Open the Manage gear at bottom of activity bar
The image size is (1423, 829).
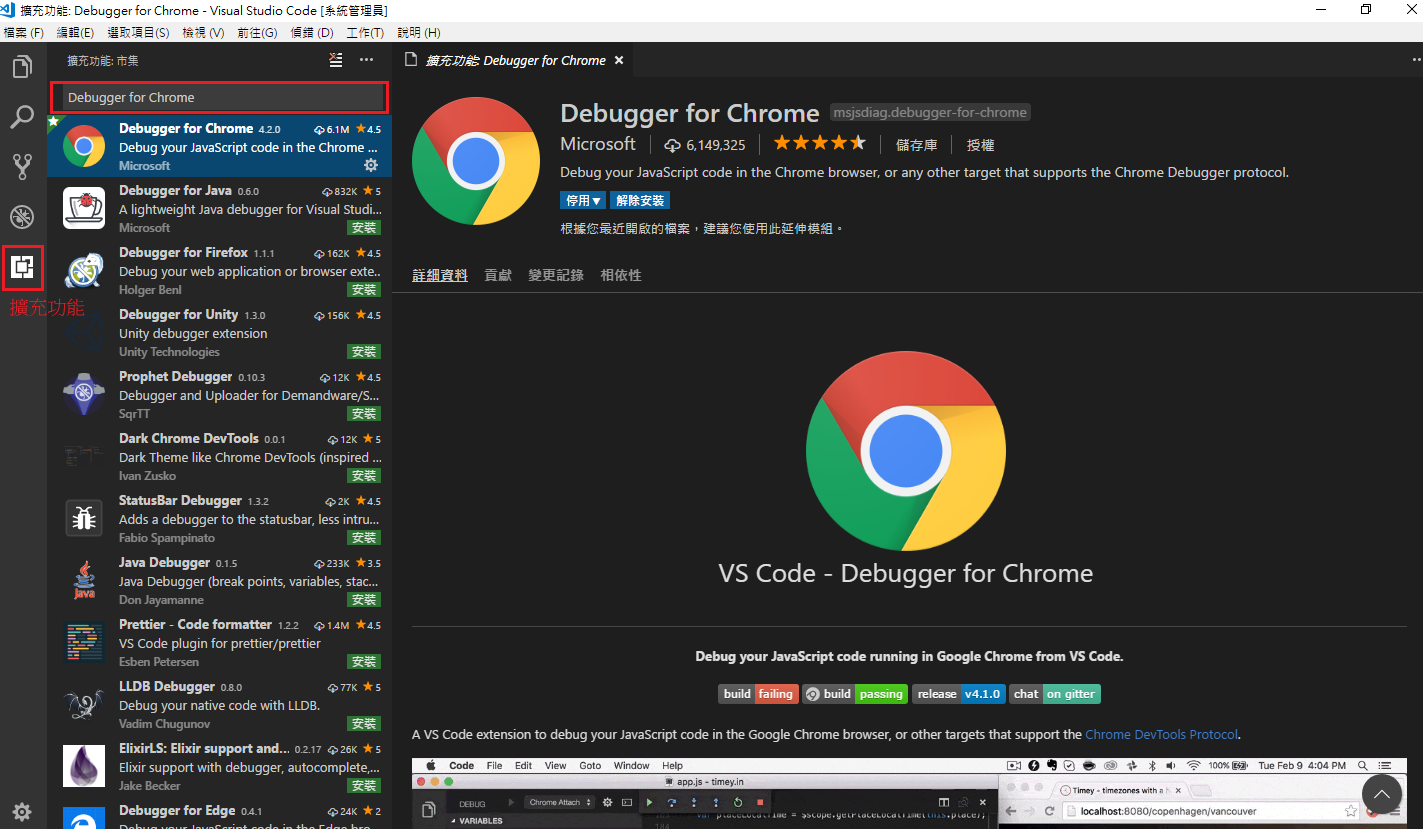point(22,811)
